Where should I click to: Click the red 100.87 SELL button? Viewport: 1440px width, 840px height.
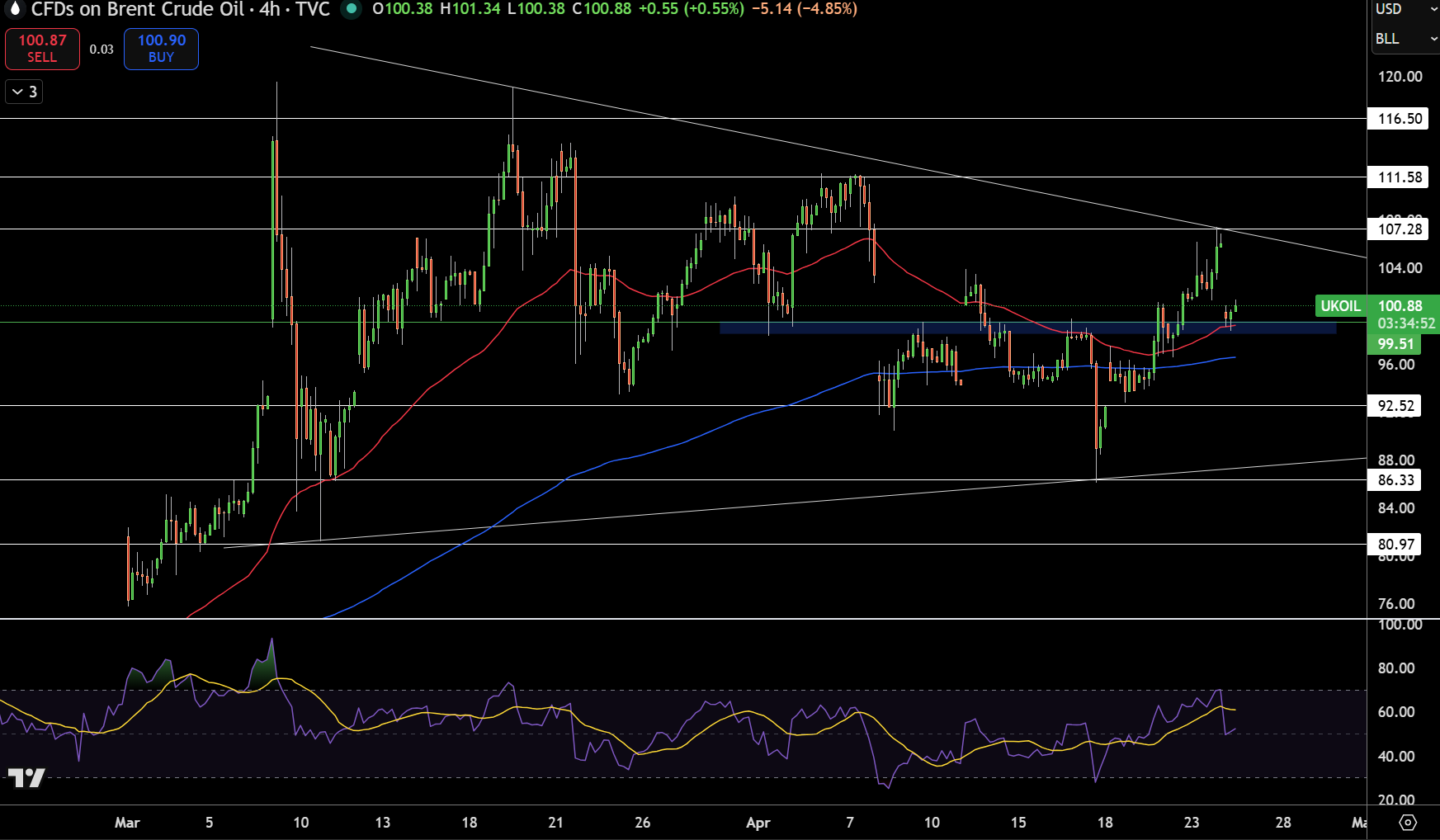click(x=42, y=49)
